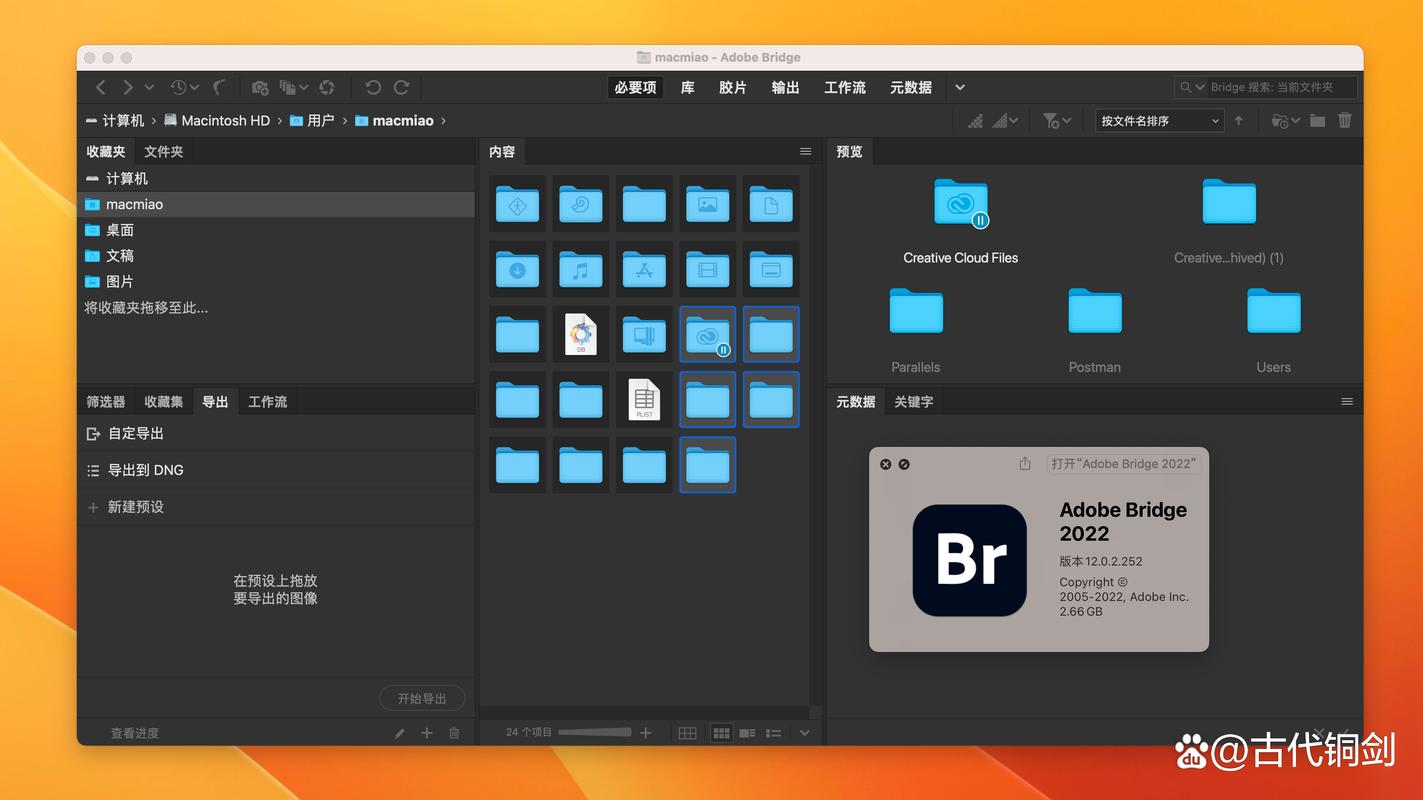Switch content view to list layout
Screen dimensions: 1423x800
[x=773, y=732]
